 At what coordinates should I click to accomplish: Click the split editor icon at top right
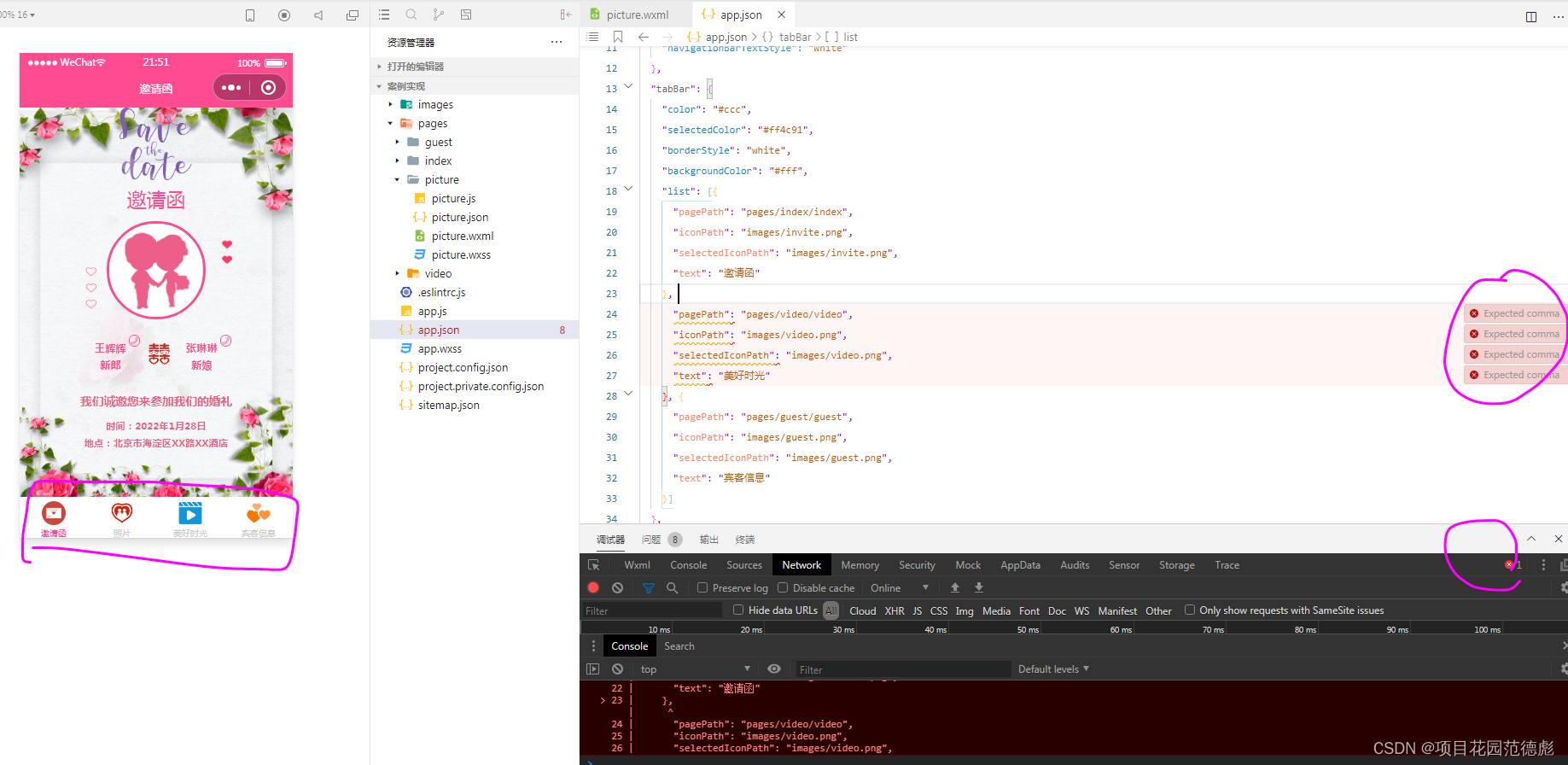[1531, 16]
